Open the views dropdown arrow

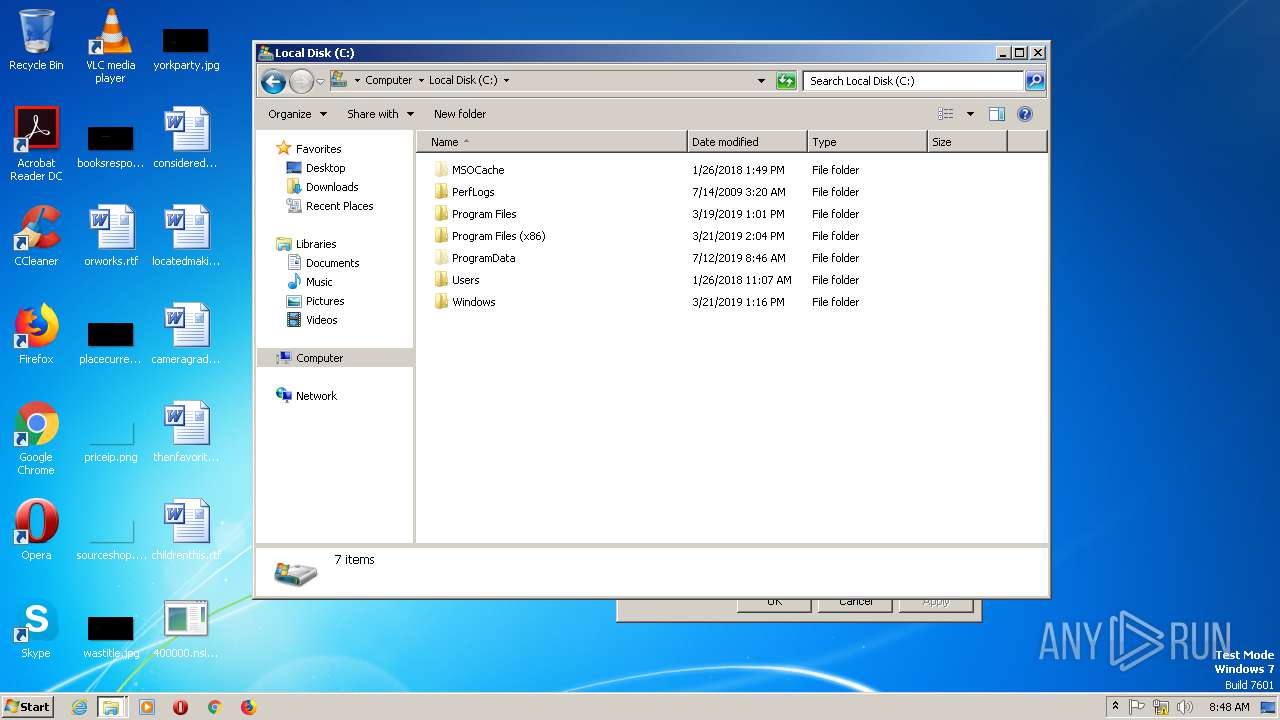tap(970, 114)
